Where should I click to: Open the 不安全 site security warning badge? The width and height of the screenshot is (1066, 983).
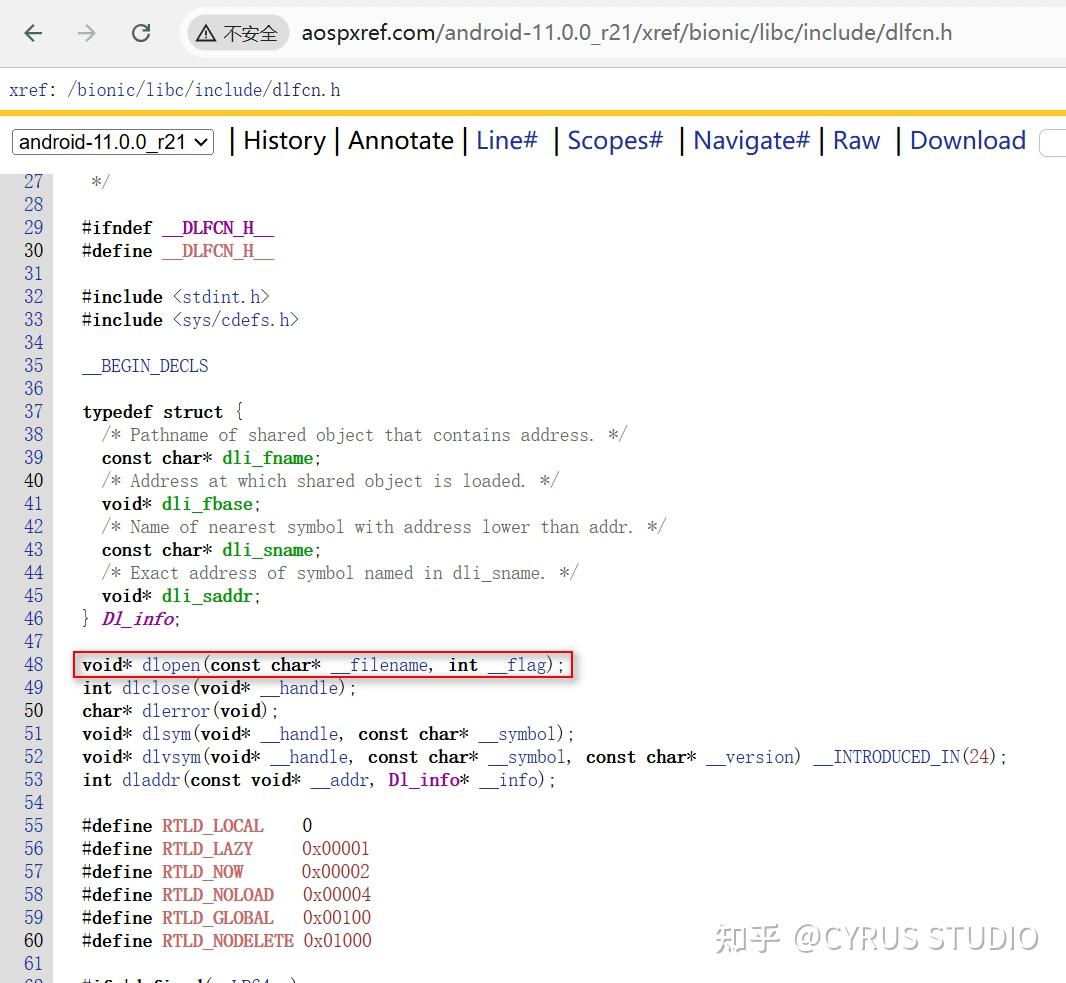click(x=236, y=32)
